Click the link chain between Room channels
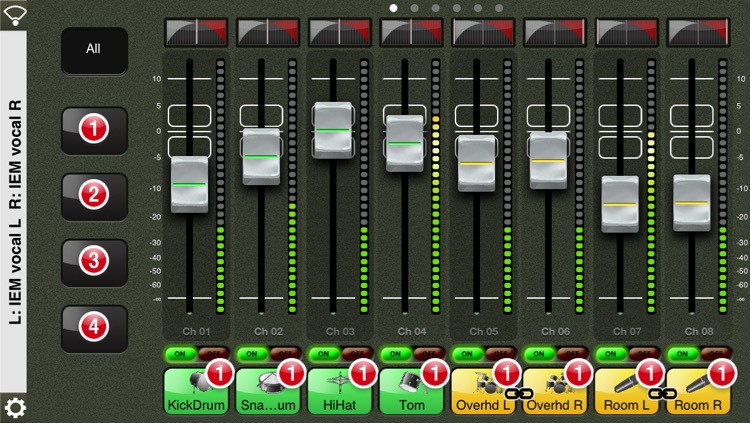 point(662,394)
